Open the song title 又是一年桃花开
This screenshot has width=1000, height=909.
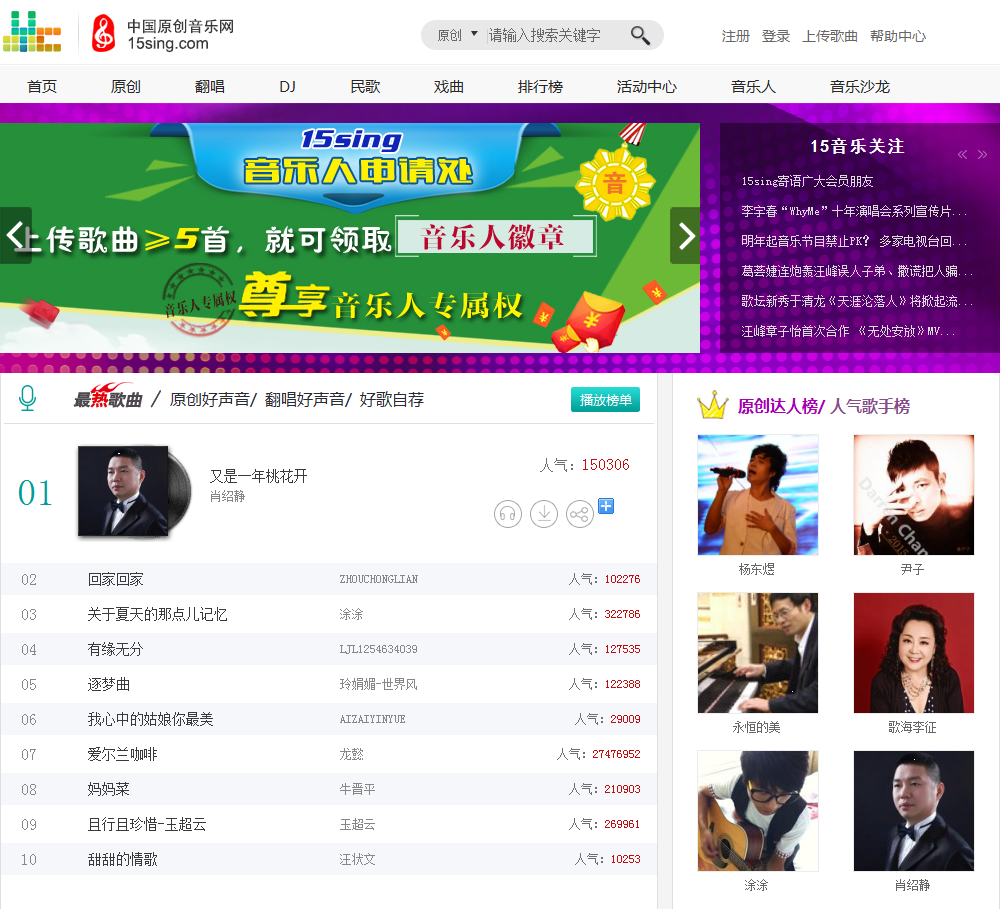(x=258, y=476)
